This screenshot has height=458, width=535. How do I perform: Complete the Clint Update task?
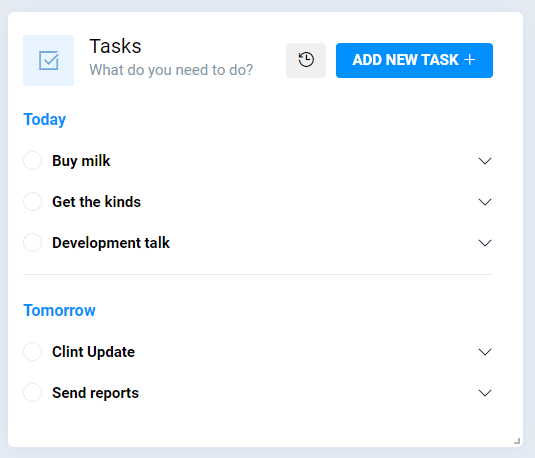point(32,352)
